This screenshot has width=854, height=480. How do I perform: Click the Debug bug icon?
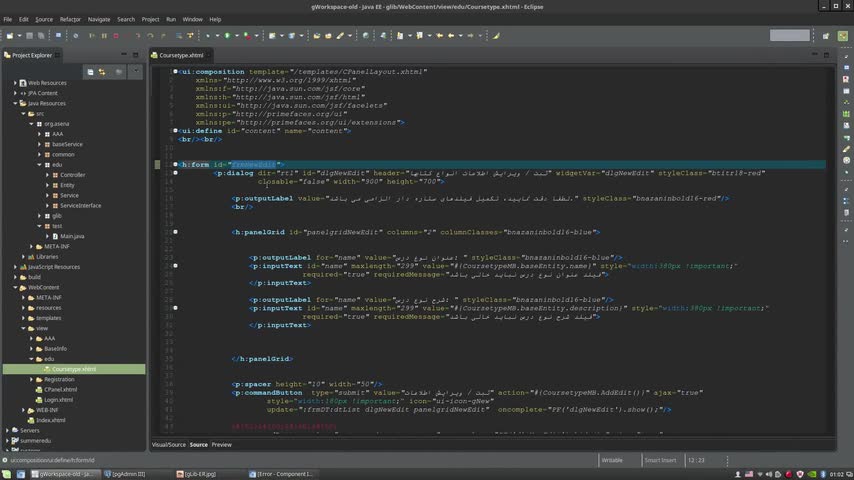(x=208, y=36)
